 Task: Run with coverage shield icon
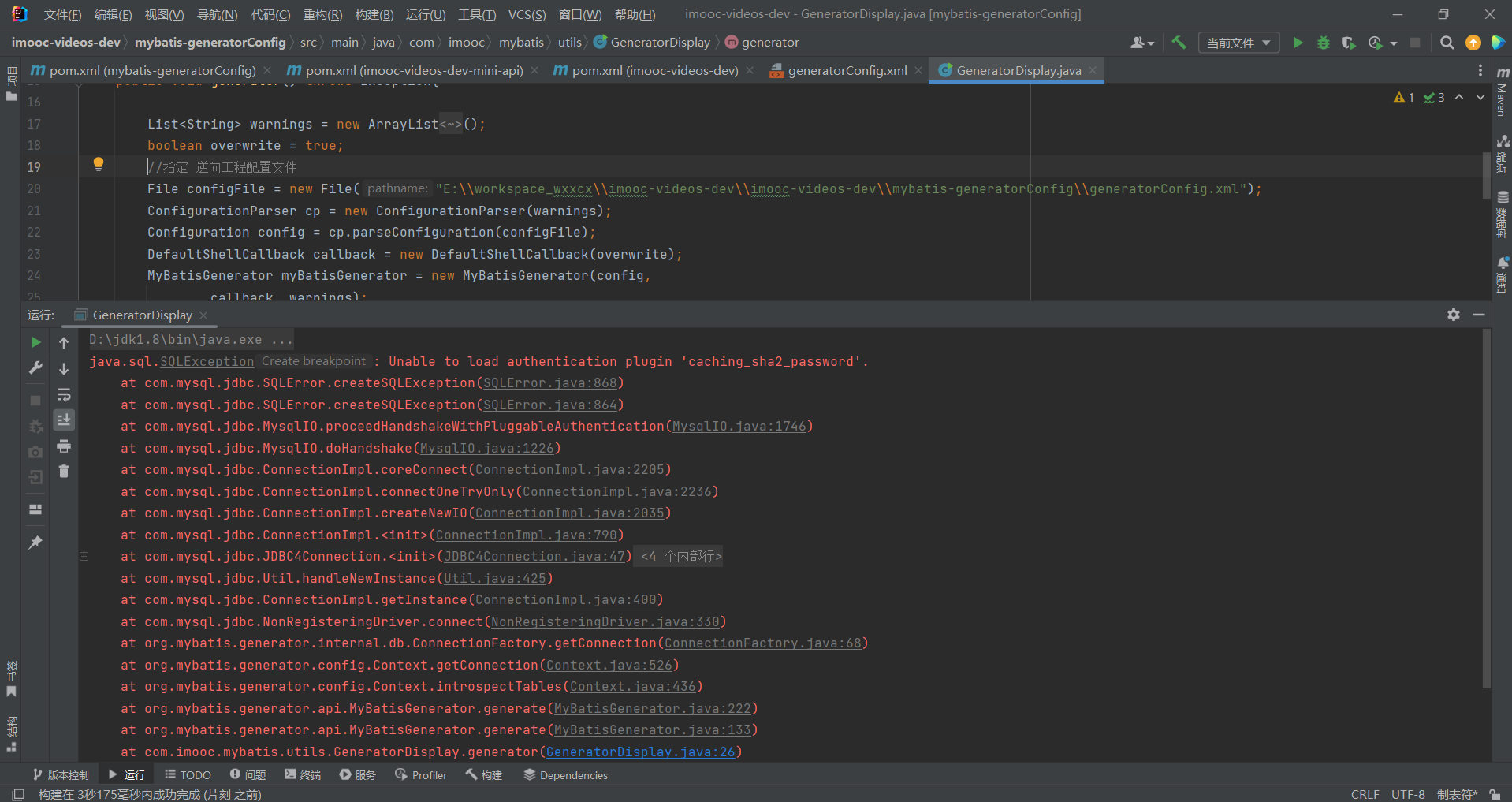point(1349,43)
